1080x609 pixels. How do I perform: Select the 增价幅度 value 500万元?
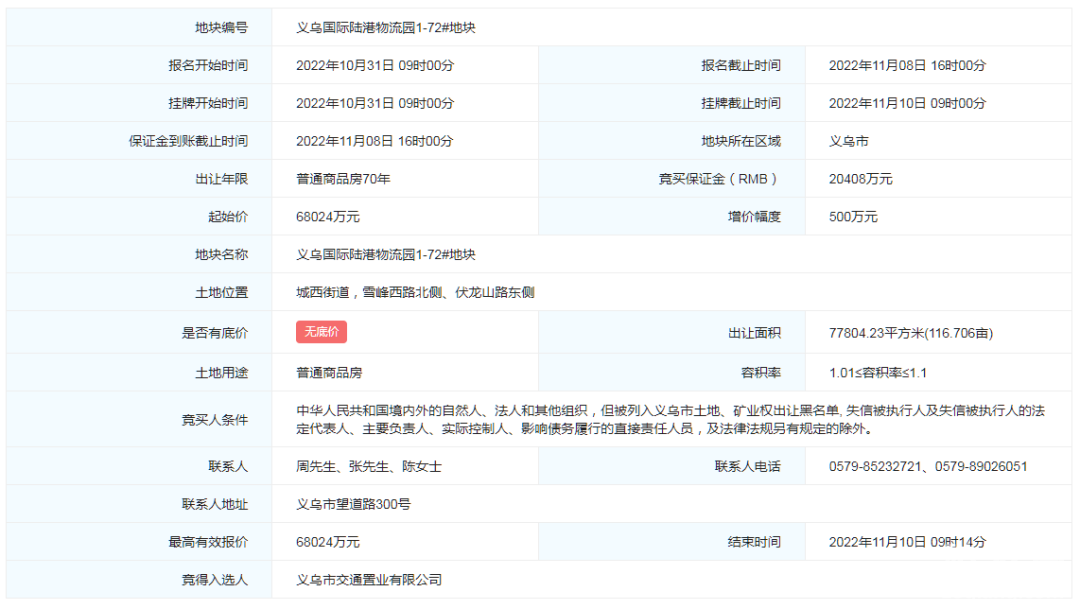[853, 217]
